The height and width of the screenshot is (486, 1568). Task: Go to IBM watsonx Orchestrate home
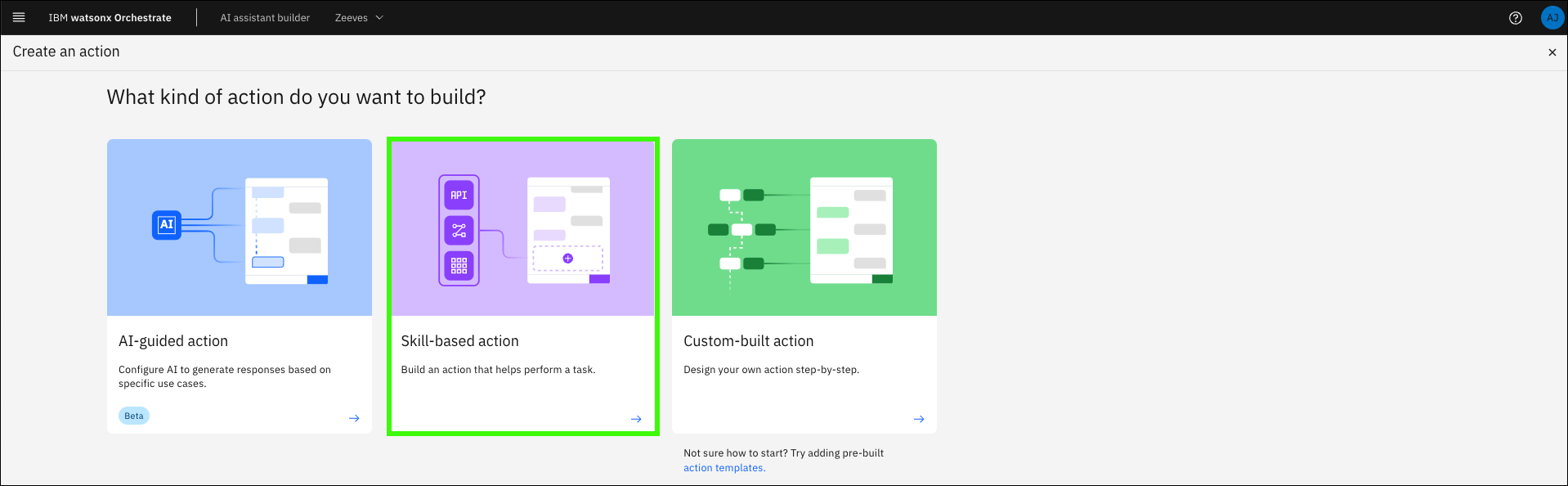tap(110, 18)
